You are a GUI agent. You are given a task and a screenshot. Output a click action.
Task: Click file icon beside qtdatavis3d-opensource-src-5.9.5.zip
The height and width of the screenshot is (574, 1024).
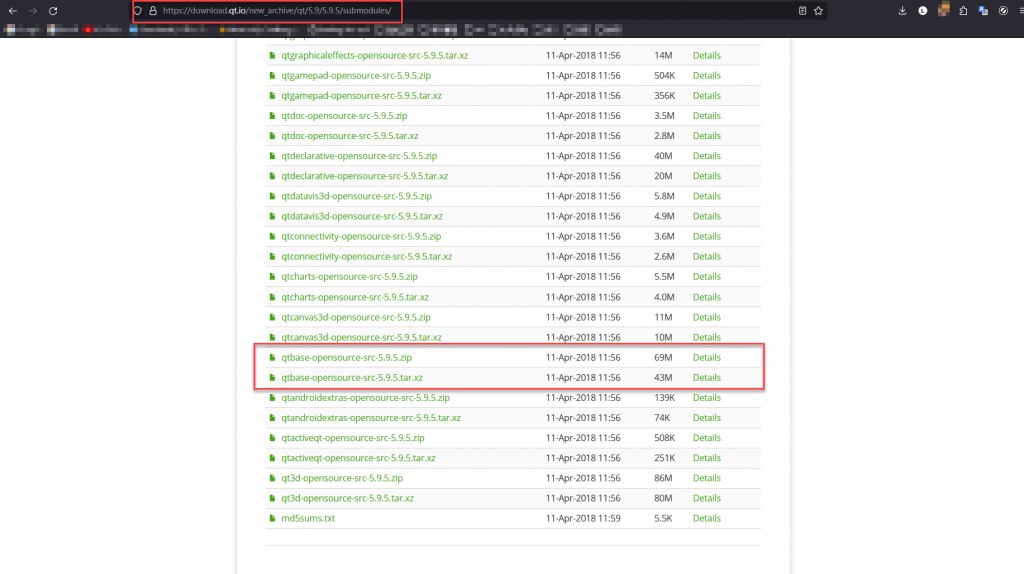coord(272,196)
